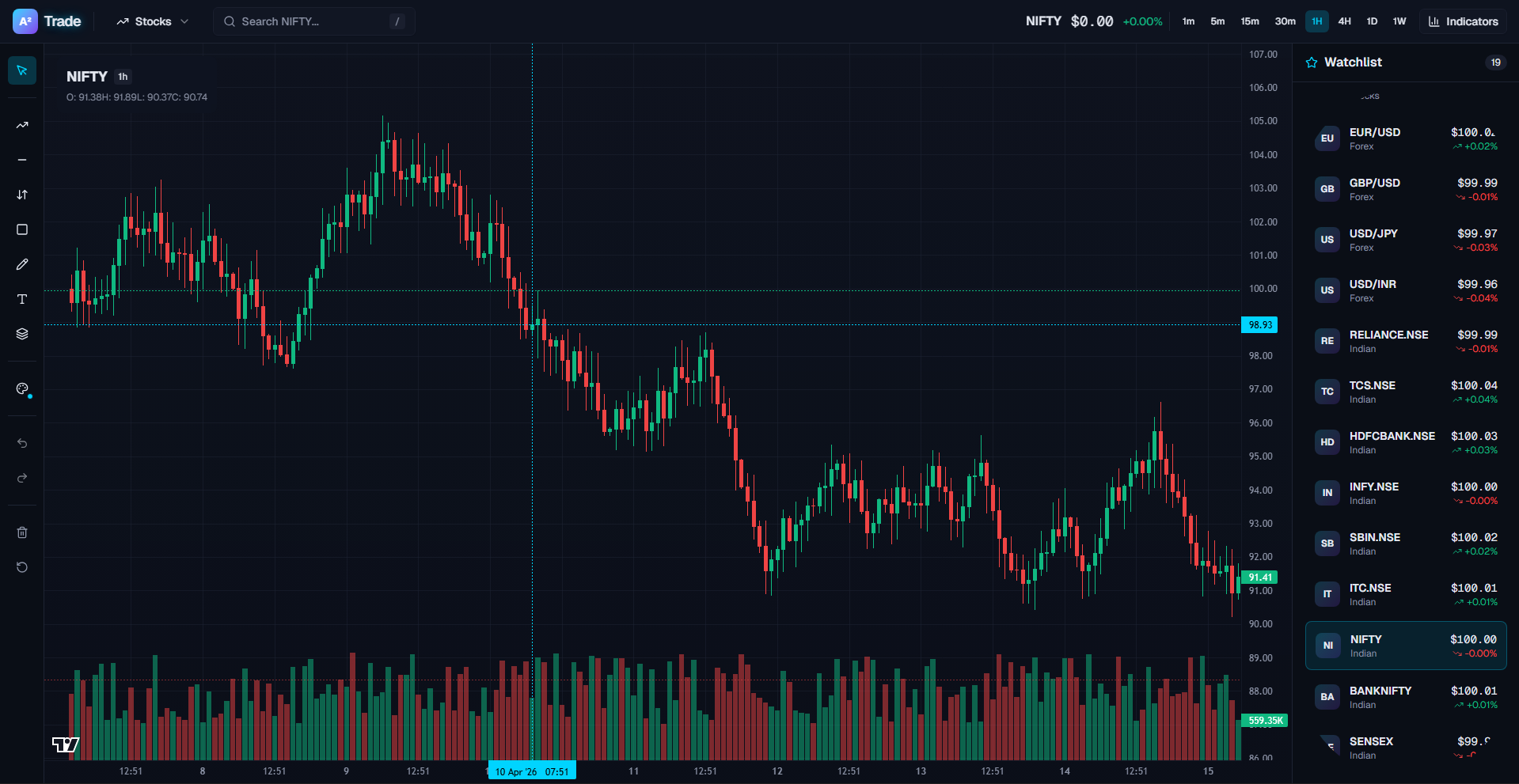Click the +0.00% header change value
This screenshot has width=1519, height=784.
(x=1142, y=21)
